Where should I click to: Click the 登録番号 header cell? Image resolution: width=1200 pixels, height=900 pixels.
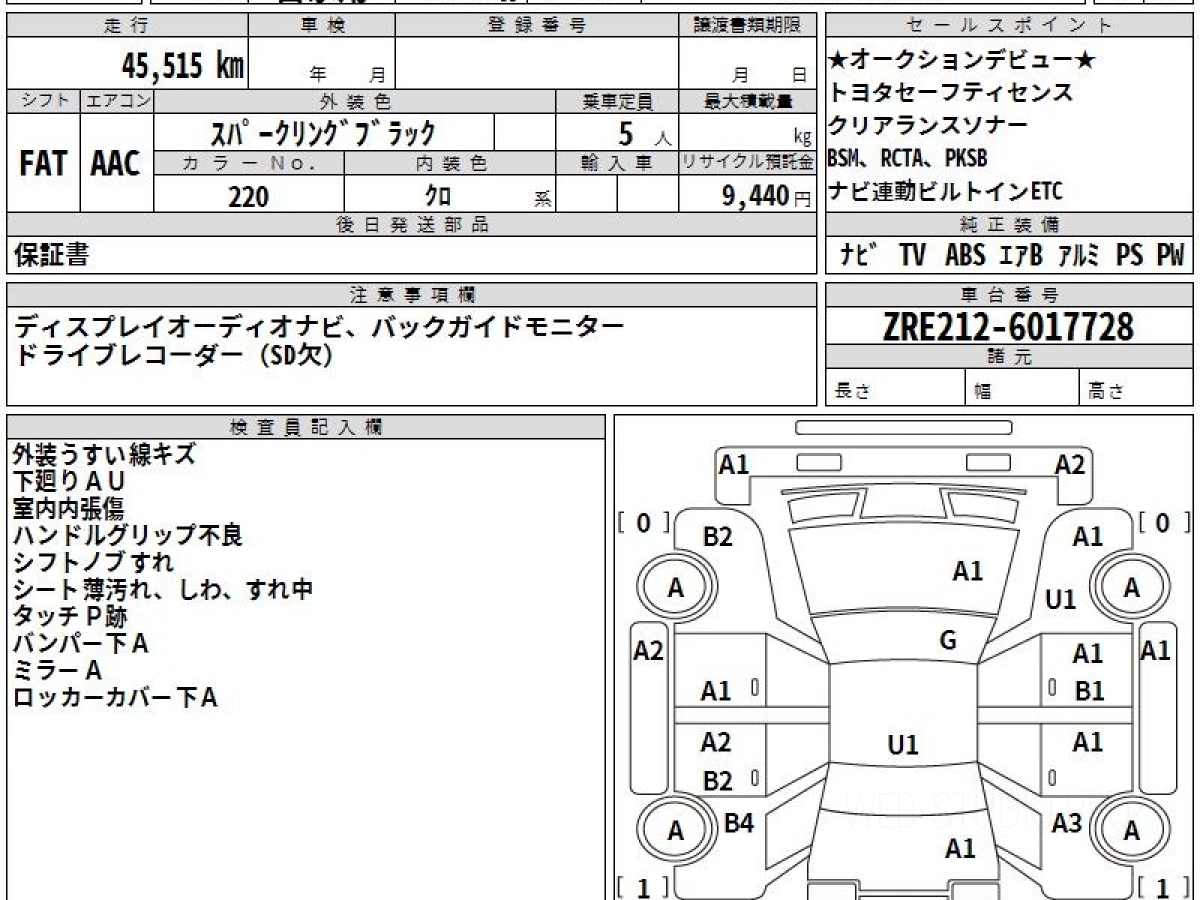[537, 26]
